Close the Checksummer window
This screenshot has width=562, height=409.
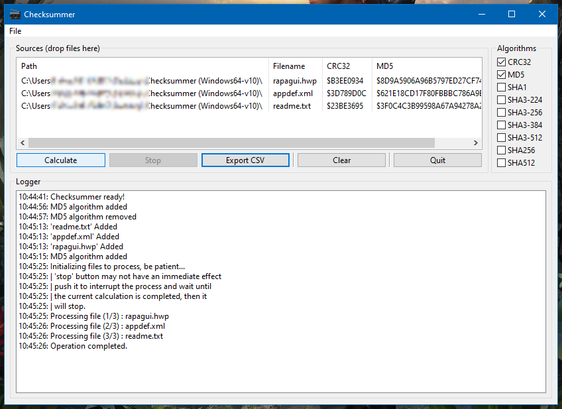542,14
